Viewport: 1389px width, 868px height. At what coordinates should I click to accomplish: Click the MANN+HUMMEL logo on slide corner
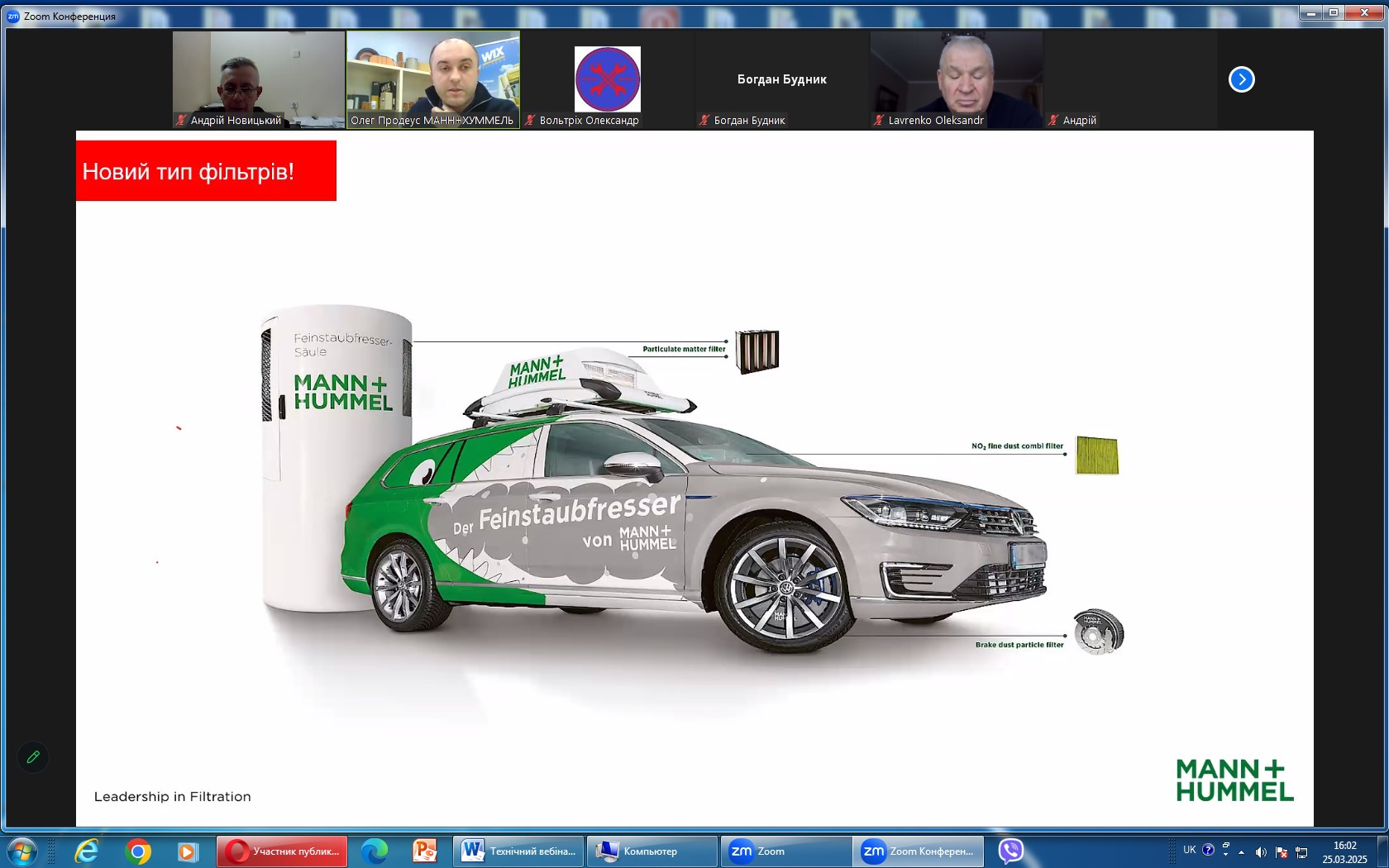point(1234,780)
